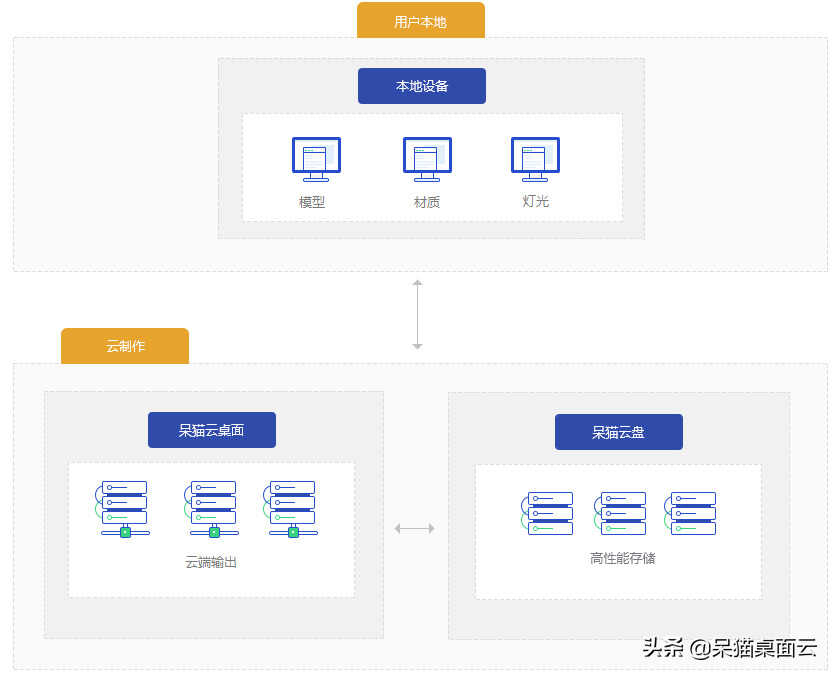Screen dimensions: 836x677
Task: Click the monitor icon above 材质
Action: [427, 159]
